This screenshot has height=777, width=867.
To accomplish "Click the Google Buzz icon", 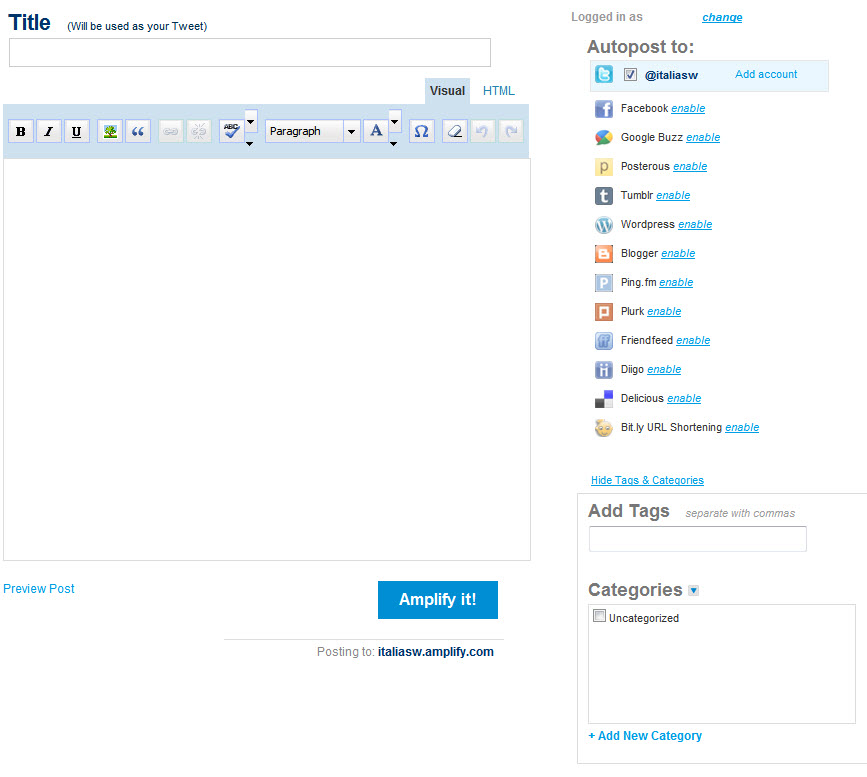I will (x=604, y=138).
